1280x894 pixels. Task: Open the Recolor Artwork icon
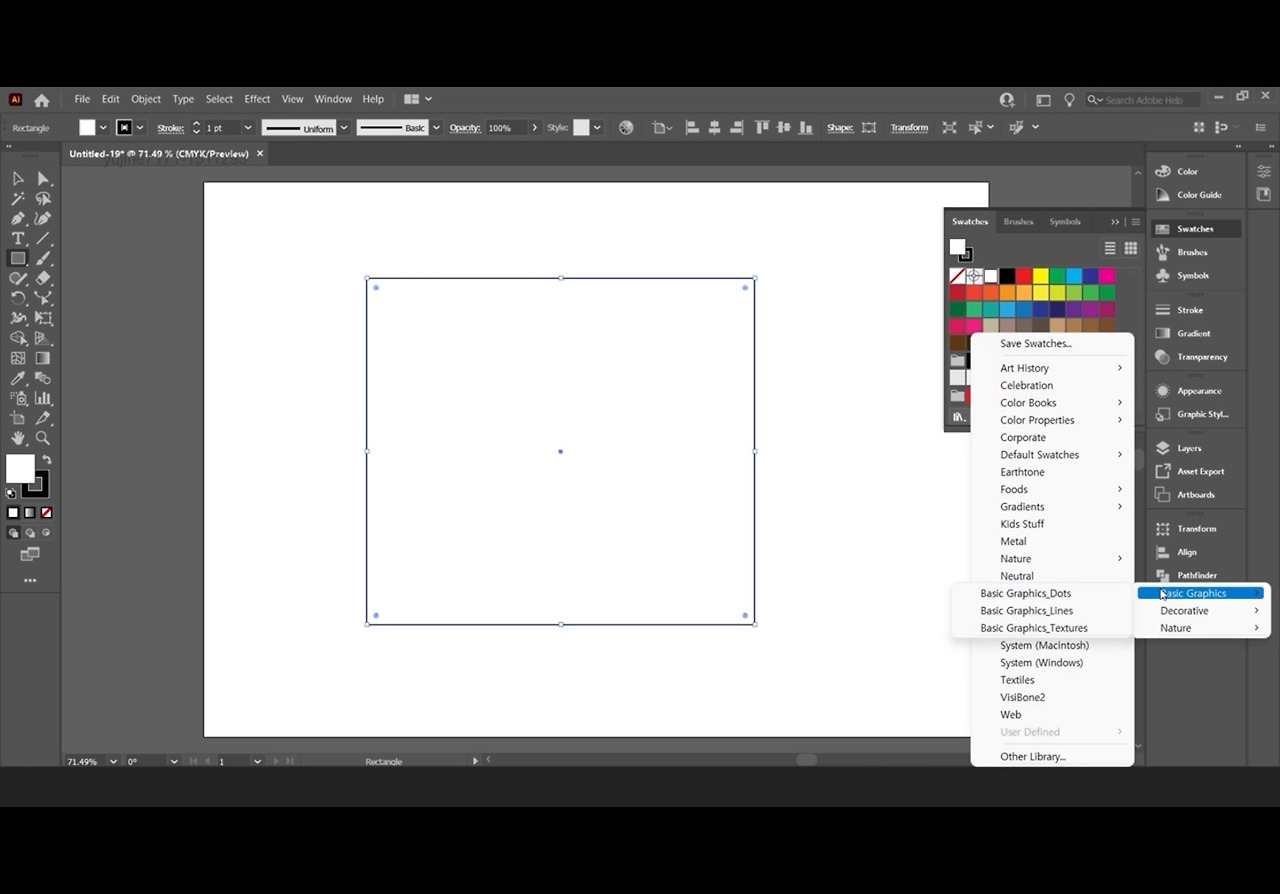coord(626,128)
